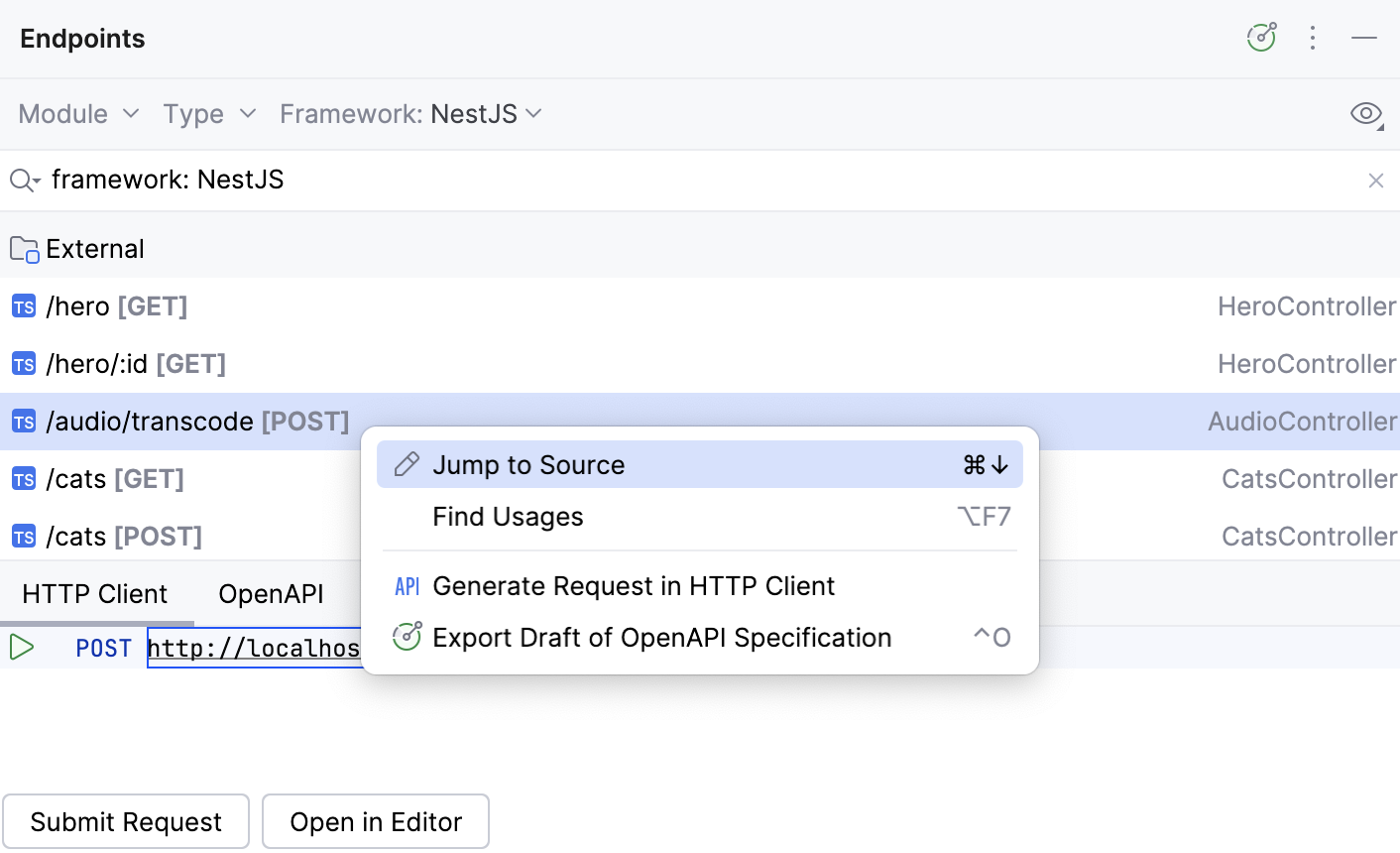The image size is (1400, 853).
Task: Select Export Draft of OpenAPI Specification
Action: pyautogui.click(x=661, y=637)
